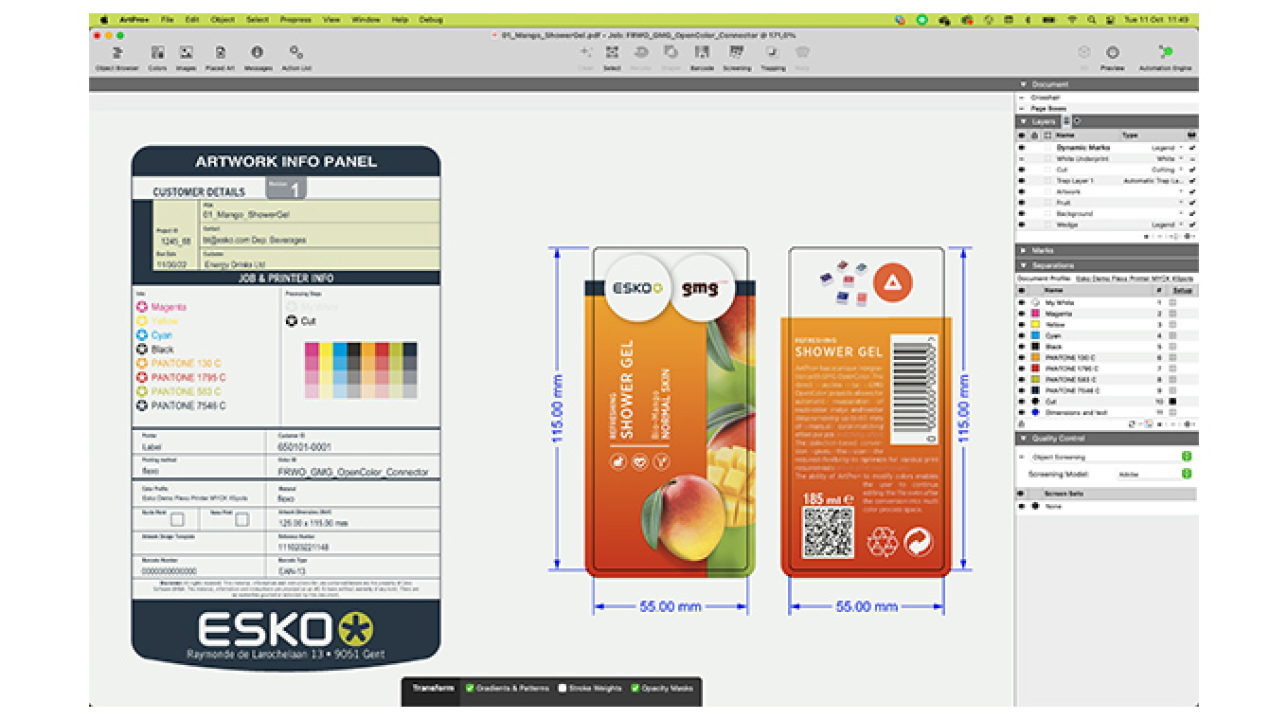This screenshot has width=1280, height=720.
Task: Click the PANTONE 130 C separation icon
Action: [x=1035, y=357]
